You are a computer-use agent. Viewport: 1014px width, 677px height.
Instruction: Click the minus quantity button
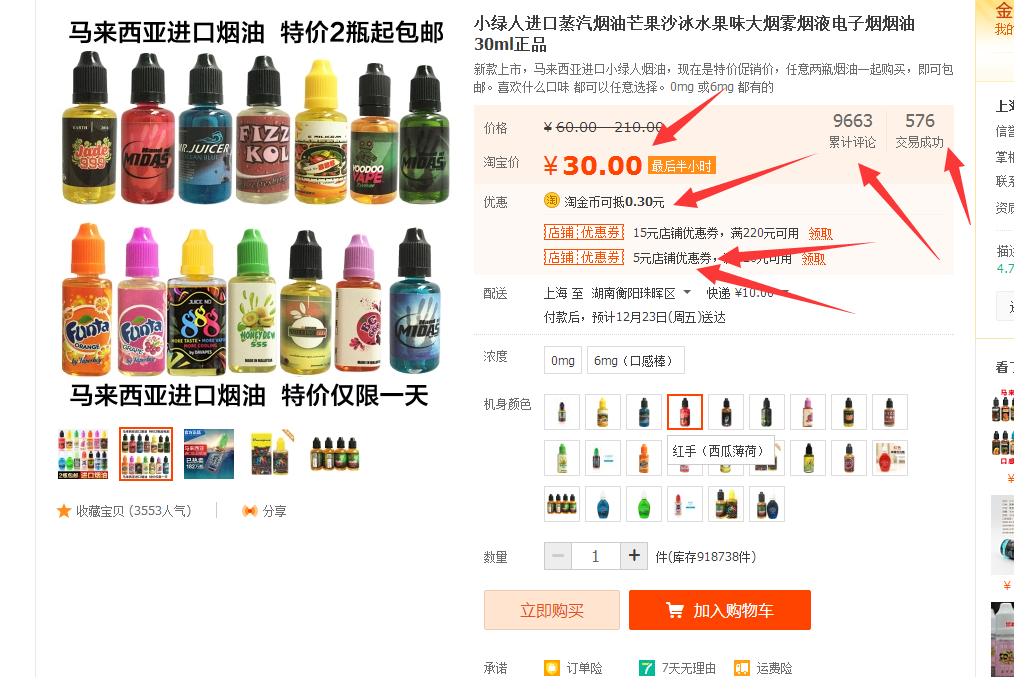pyautogui.click(x=558, y=555)
